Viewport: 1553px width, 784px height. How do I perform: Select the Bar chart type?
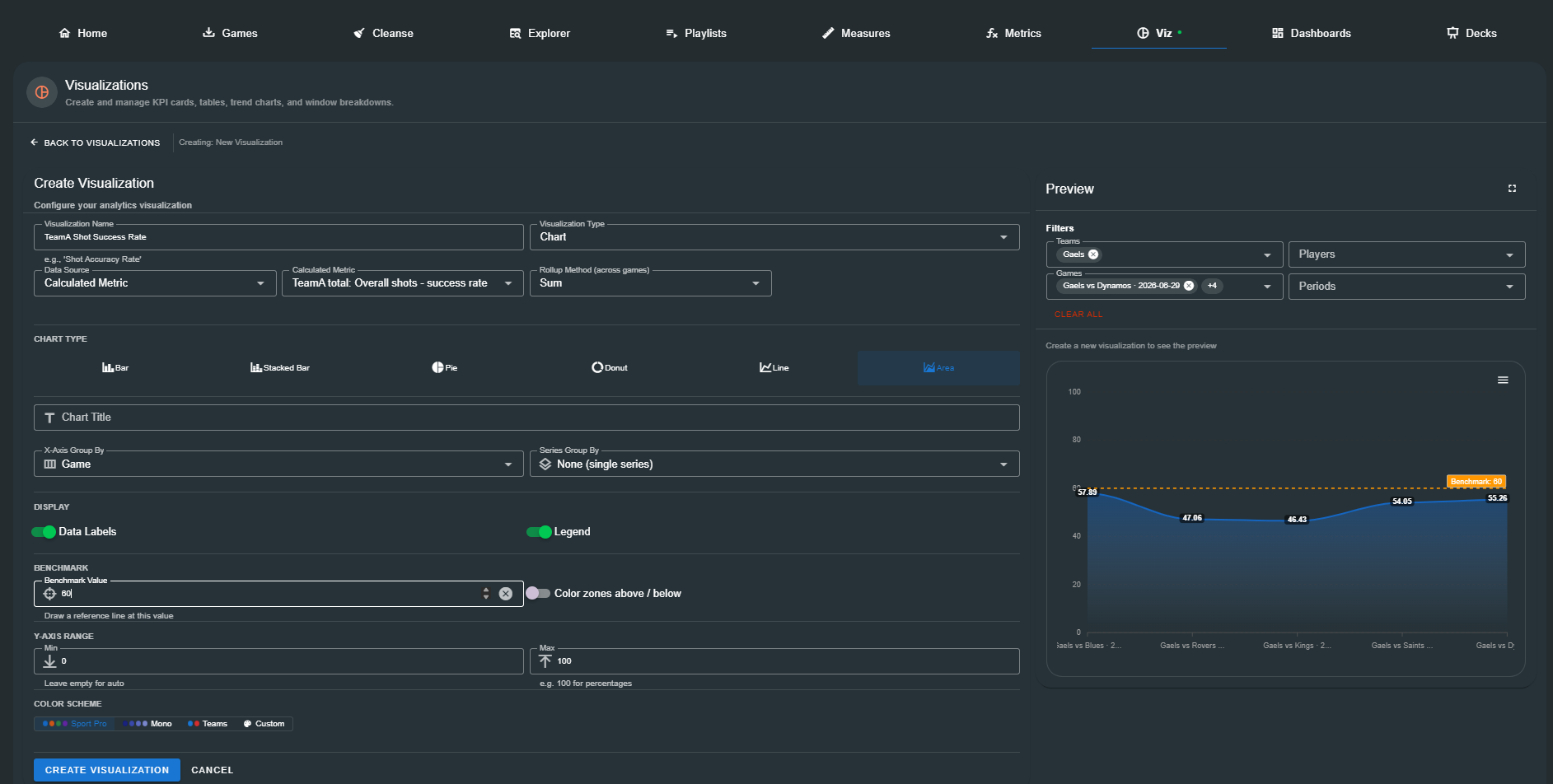point(115,368)
